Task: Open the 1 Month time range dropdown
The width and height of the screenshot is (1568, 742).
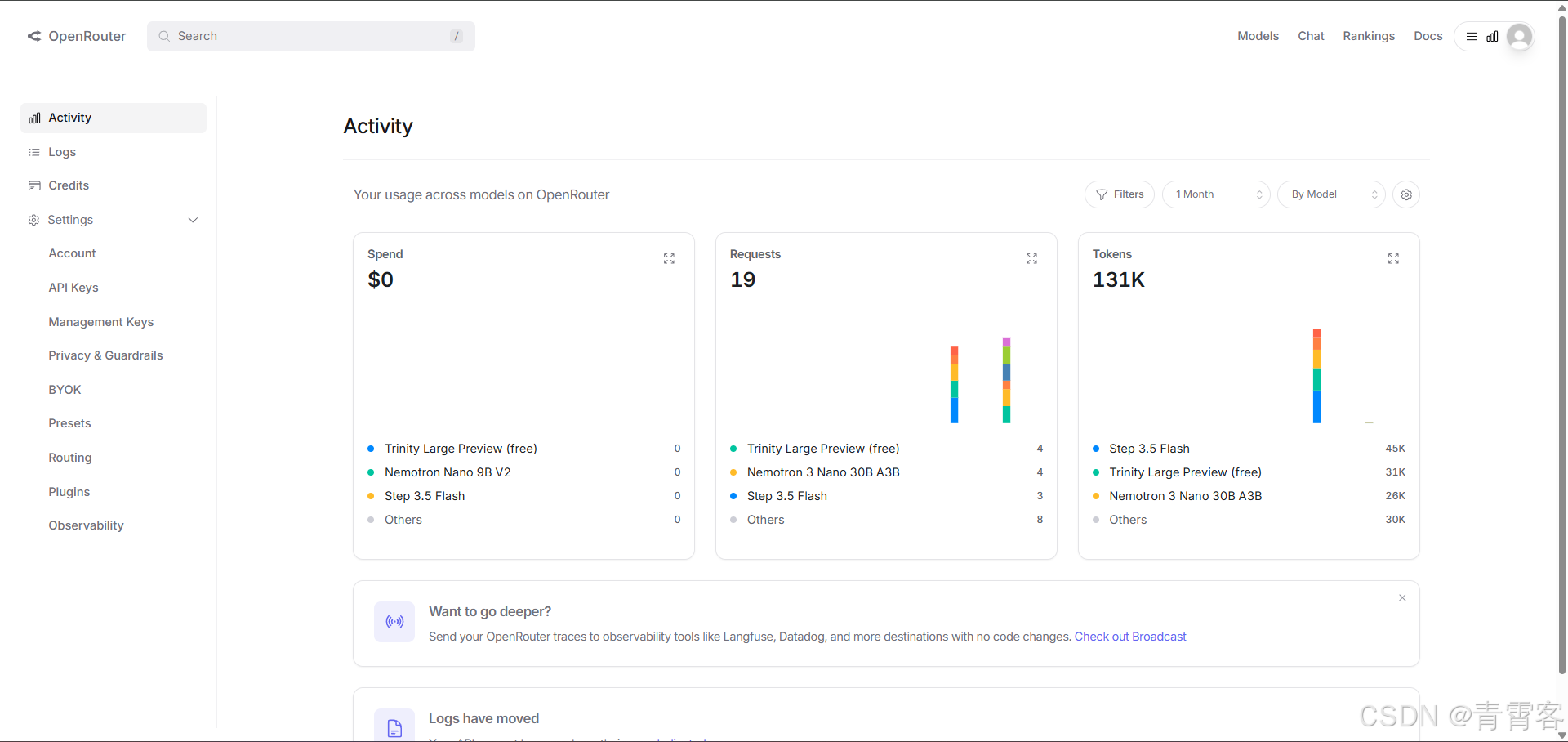Action: click(1216, 194)
